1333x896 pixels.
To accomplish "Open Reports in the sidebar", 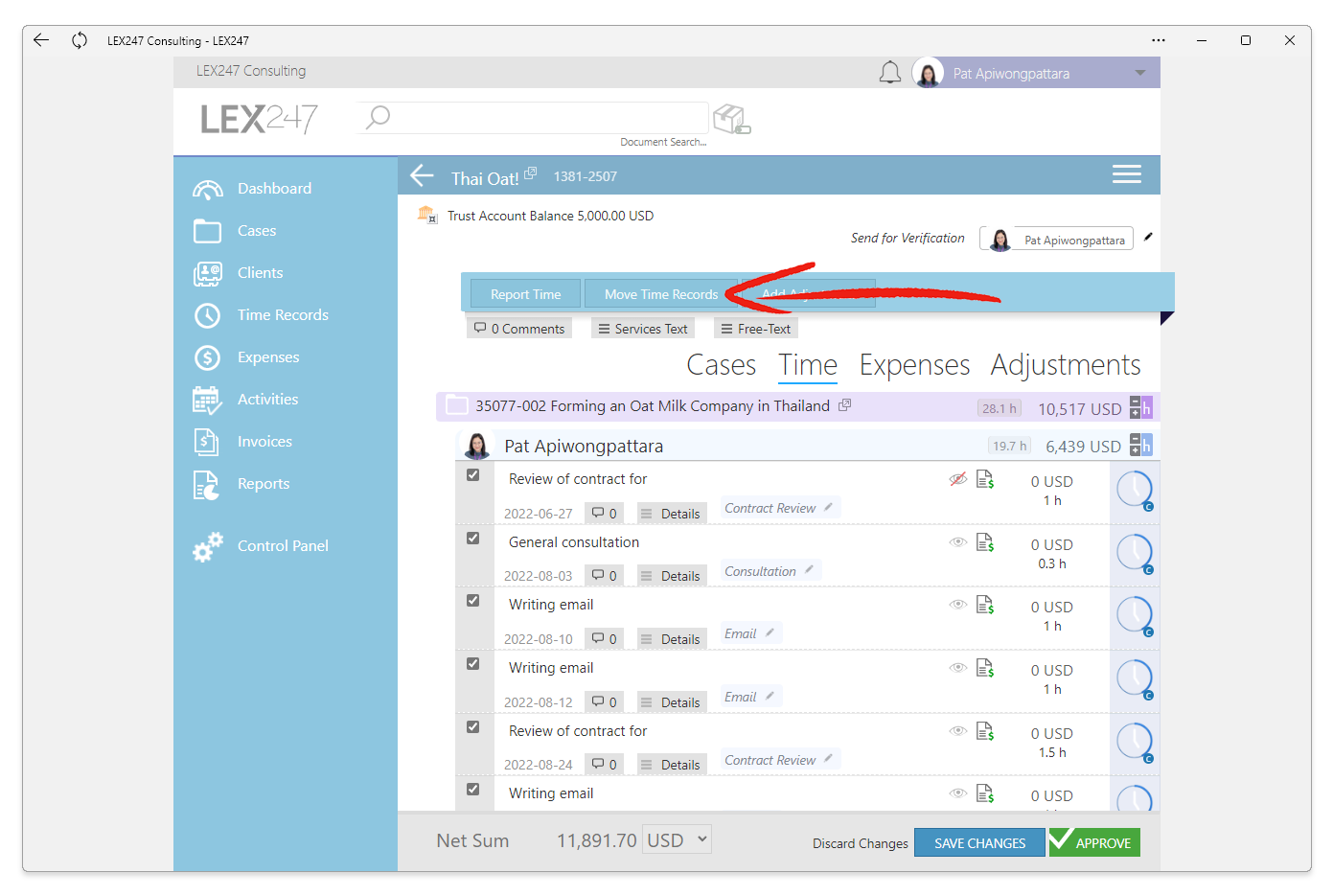I will tap(241, 484).
